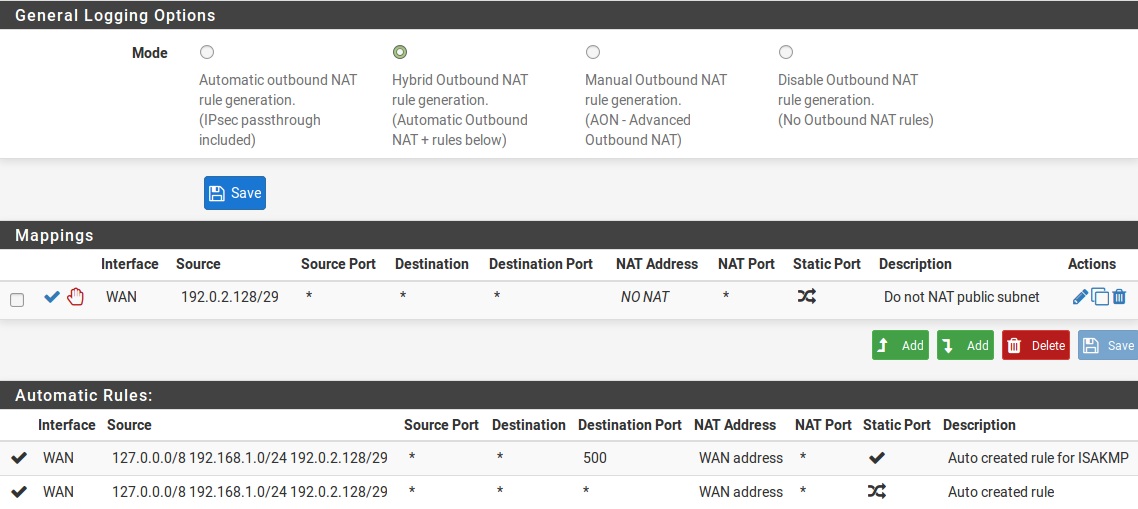Click the red hand No-NAT icon

click(x=76, y=297)
